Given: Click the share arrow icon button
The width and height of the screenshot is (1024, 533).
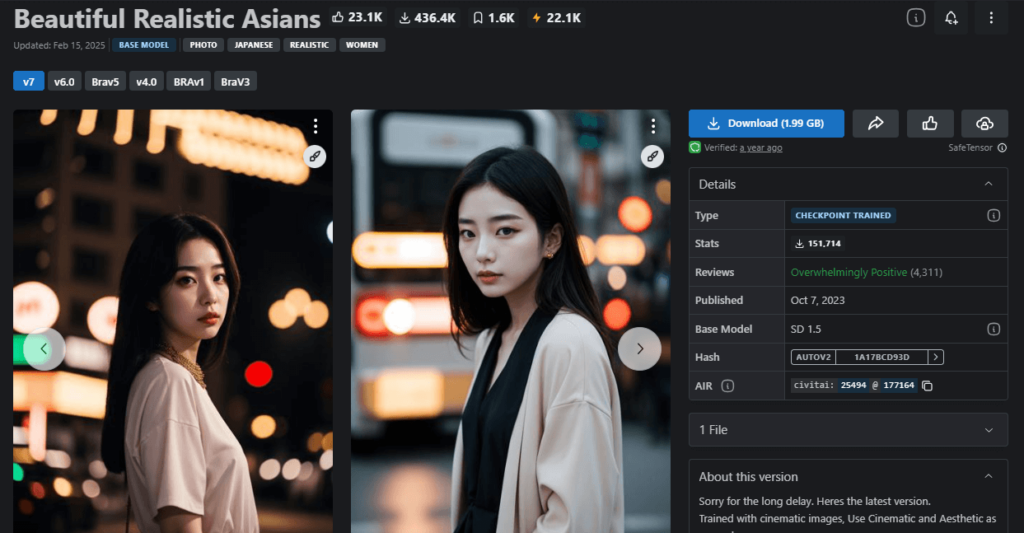Looking at the screenshot, I should 876,123.
